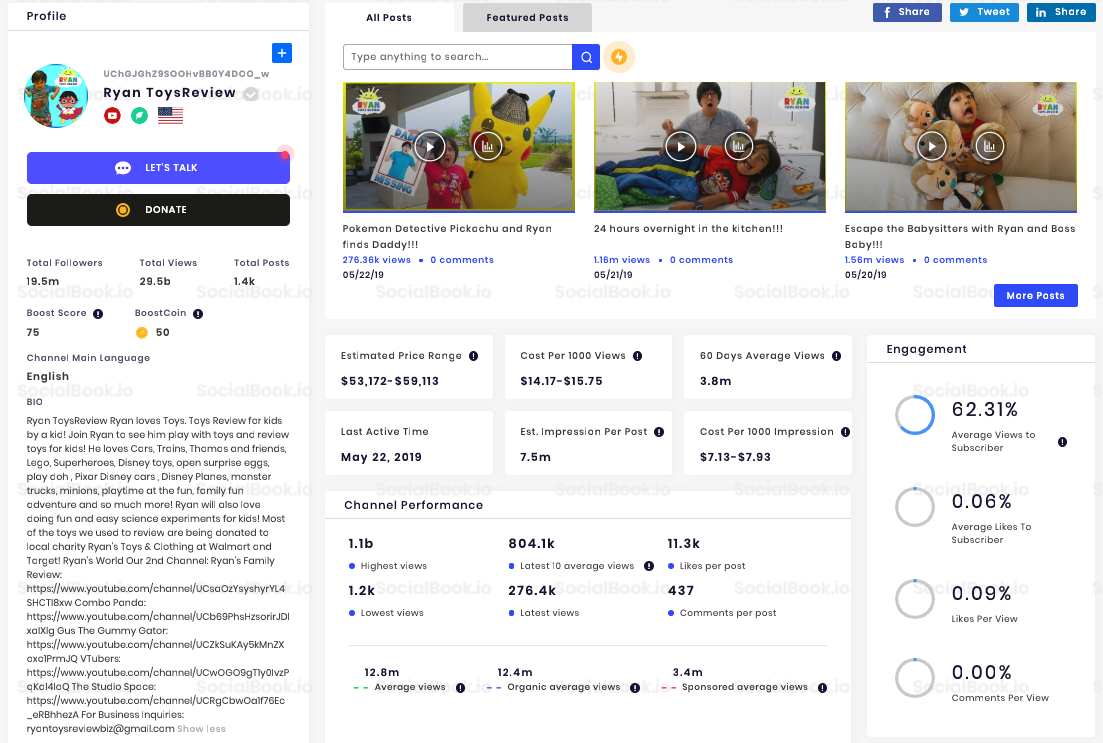The image size is (1103, 743).
Task: Click 1.16m views link
Action: 622,260
